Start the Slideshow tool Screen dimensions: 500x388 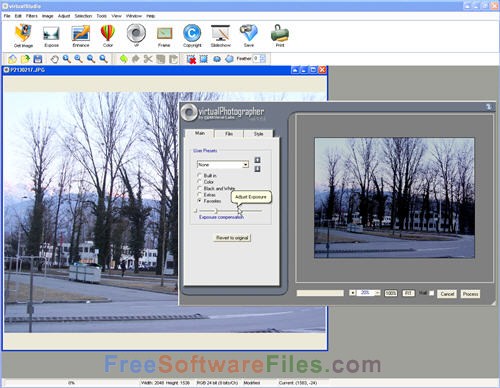pyautogui.click(x=220, y=36)
